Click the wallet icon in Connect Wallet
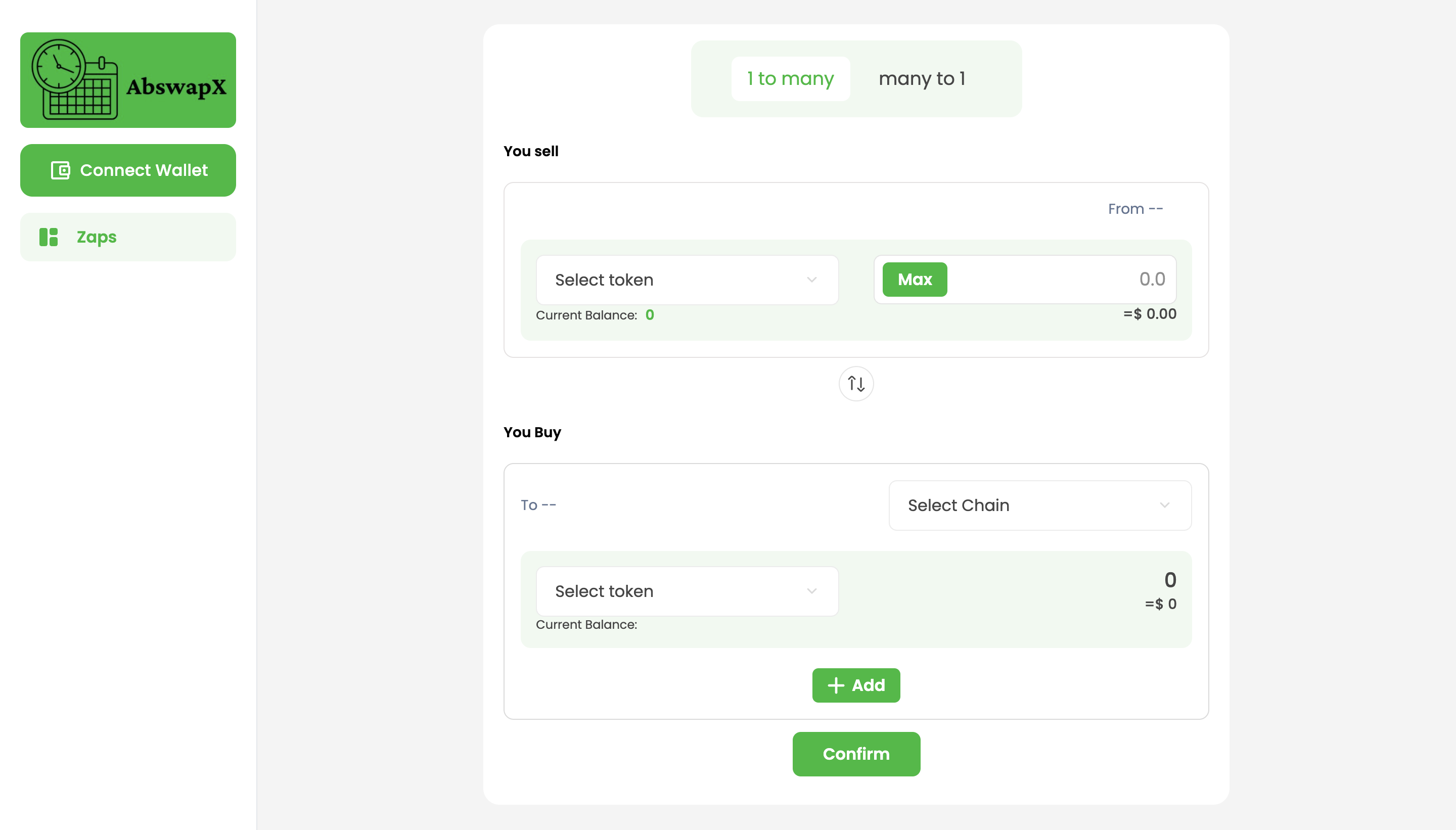The height and width of the screenshot is (830, 1456). pyautogui.click(x=61, y=170)
